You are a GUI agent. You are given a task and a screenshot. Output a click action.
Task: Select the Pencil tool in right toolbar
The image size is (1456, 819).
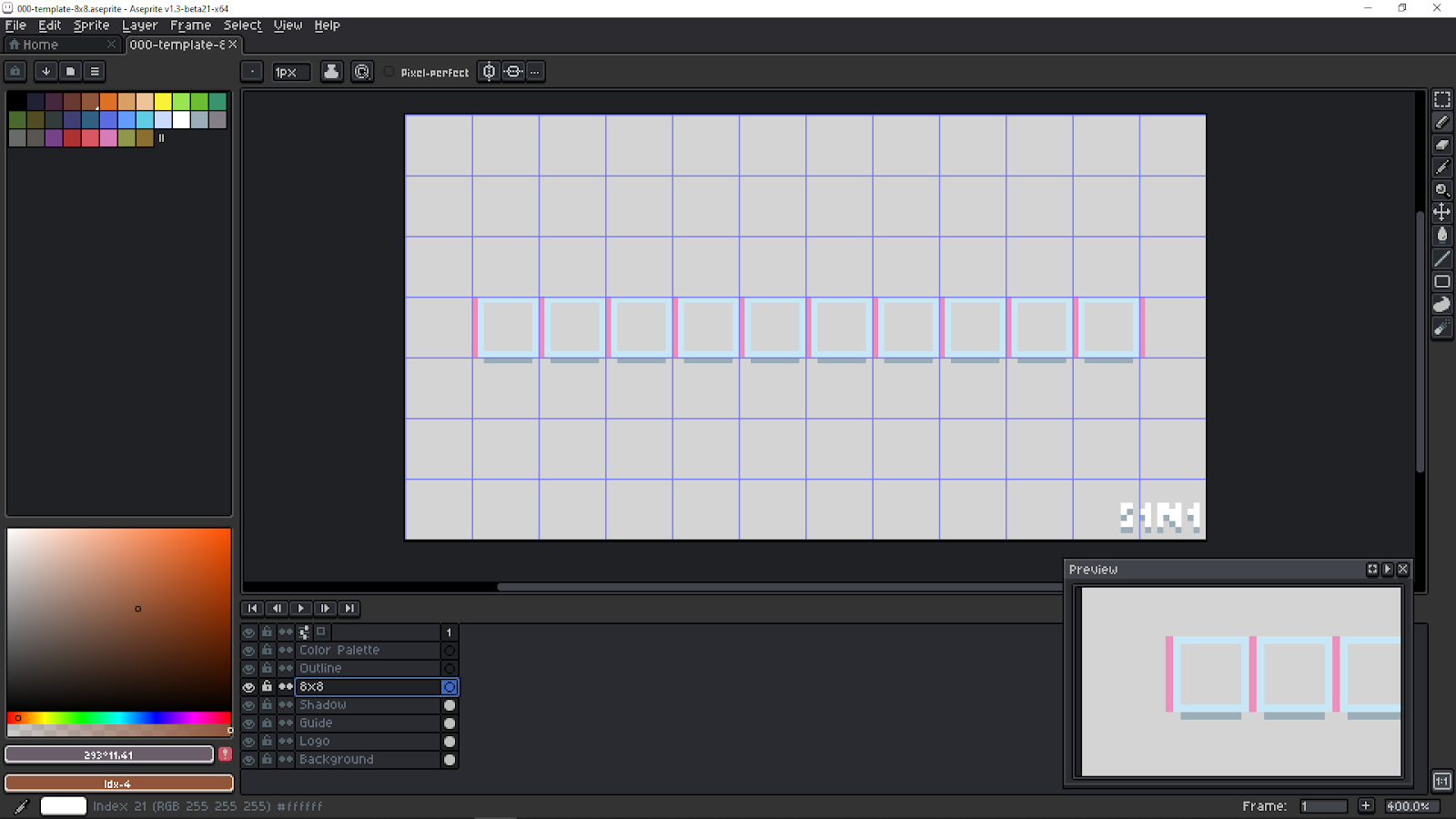1442,122
